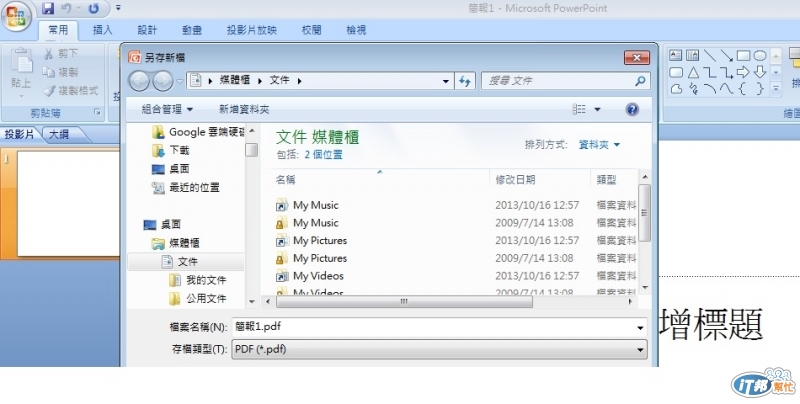This screenshot has width=800, height=404.
Task: Switch to the 大綱 pane tab
Action: [x=60, y=135]
